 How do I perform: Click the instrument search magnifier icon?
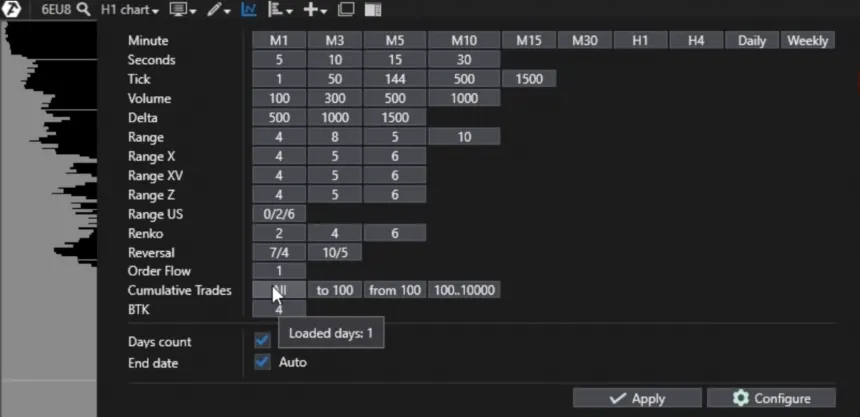pyautogui.click(x=82, y=9)
